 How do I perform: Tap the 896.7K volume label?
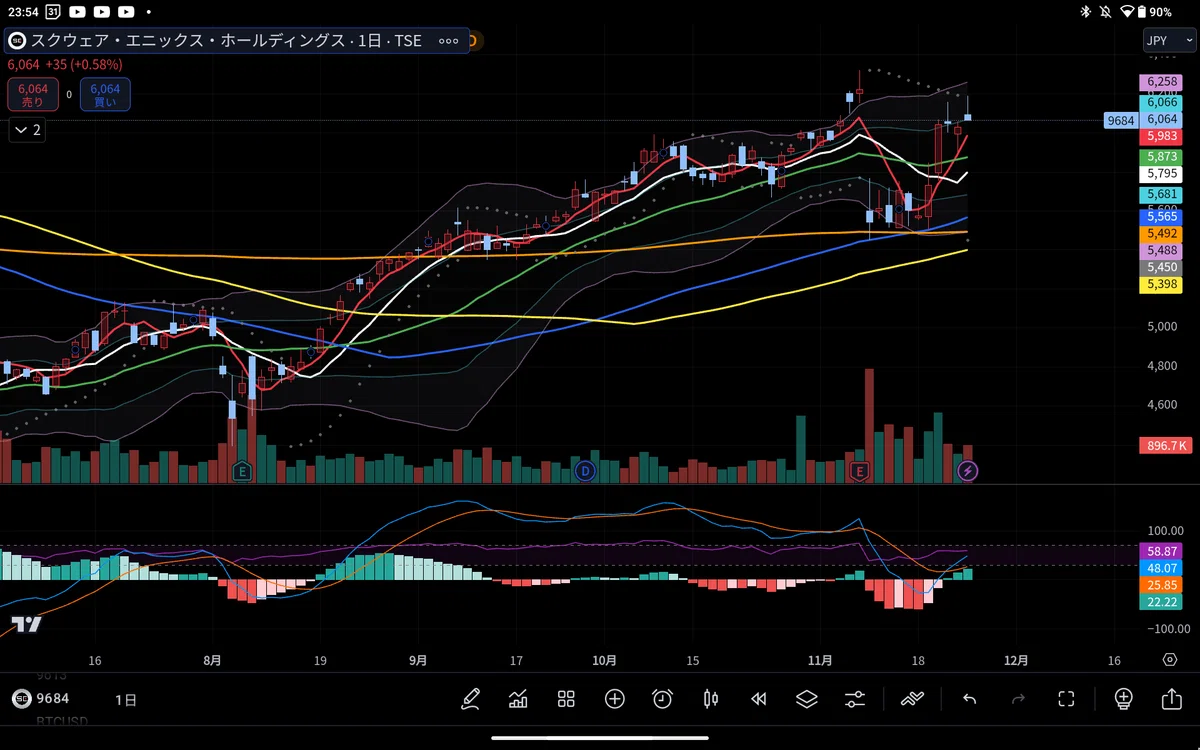(1165, 446)
